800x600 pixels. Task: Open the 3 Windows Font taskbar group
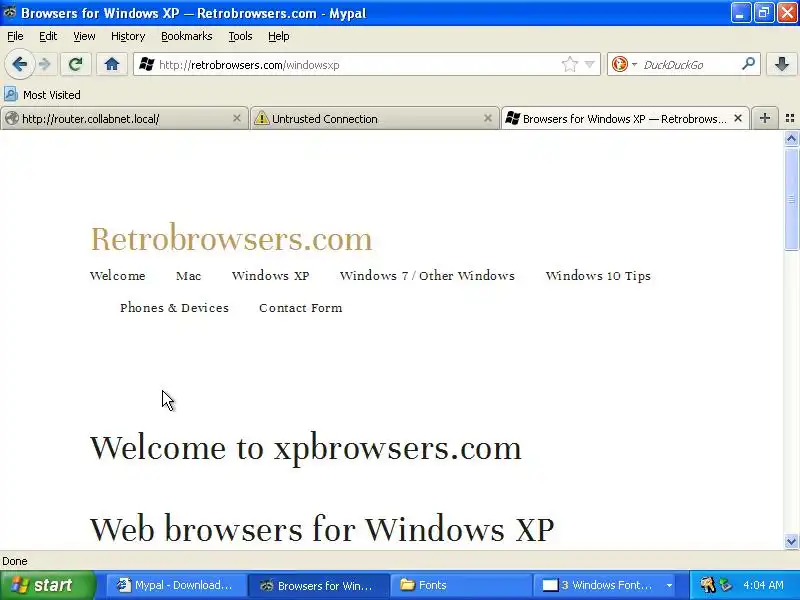pyautogui.click(x=607, y=585)
